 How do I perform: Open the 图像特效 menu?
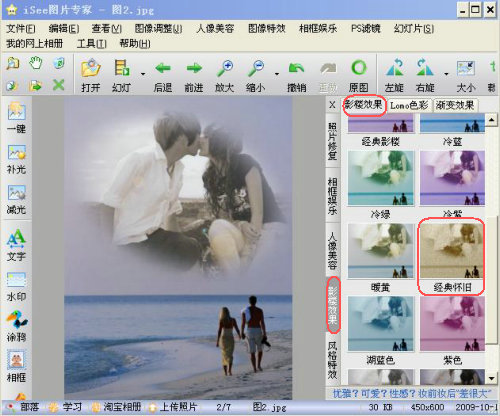click(x=267, y=29)
